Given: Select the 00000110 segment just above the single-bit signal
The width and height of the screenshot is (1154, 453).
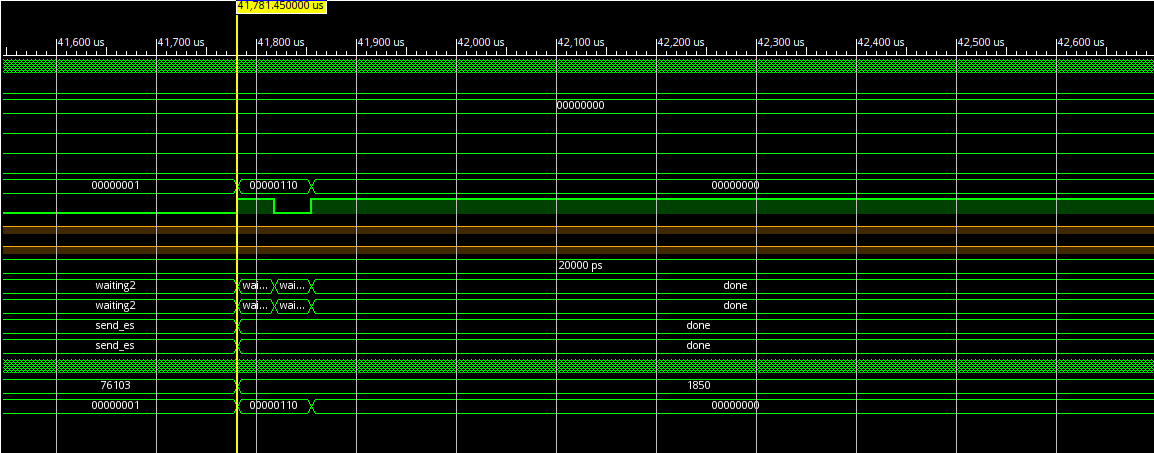Looking at the screenshot, I should coord(274,185).
